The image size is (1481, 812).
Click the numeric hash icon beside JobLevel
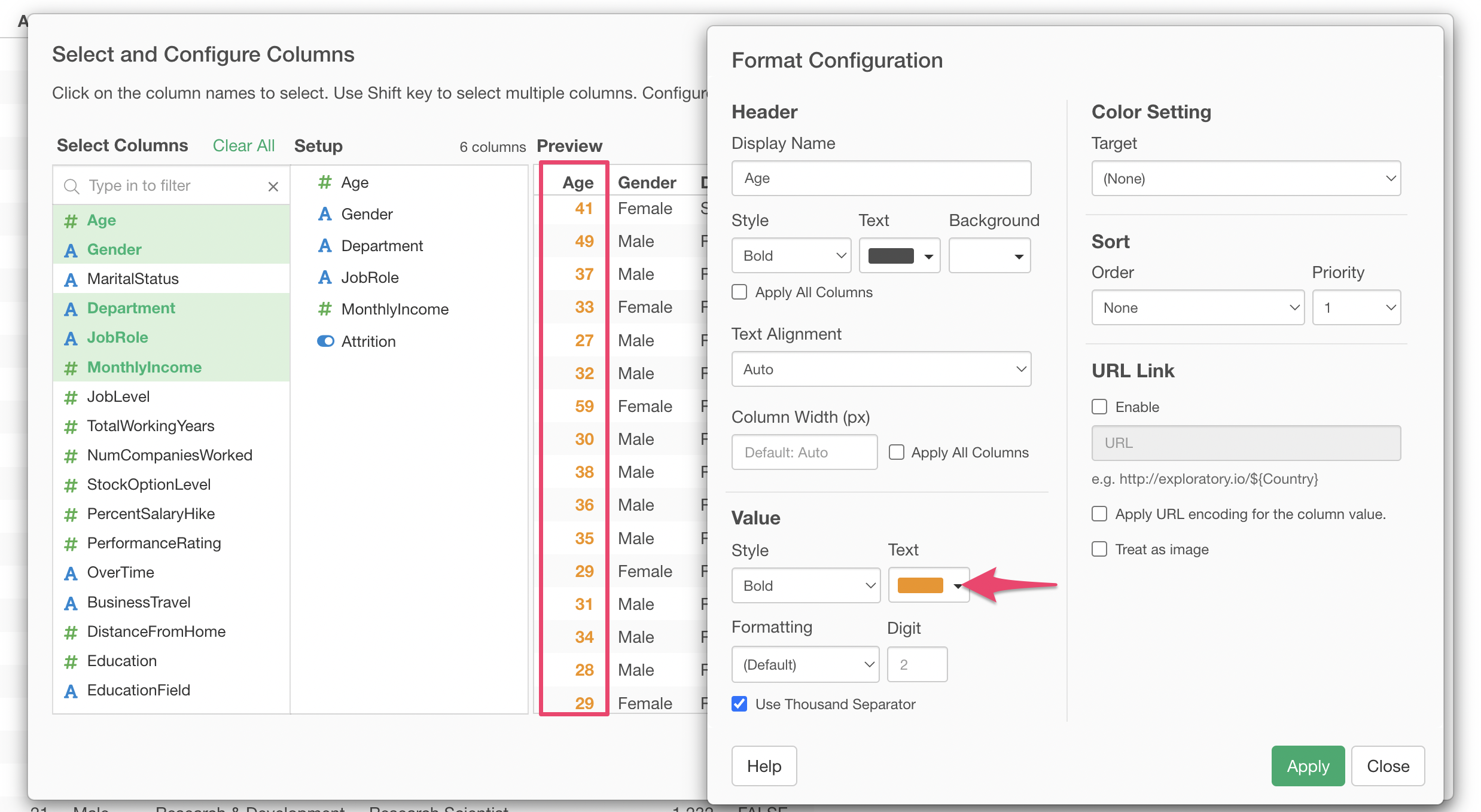point(71,397)
